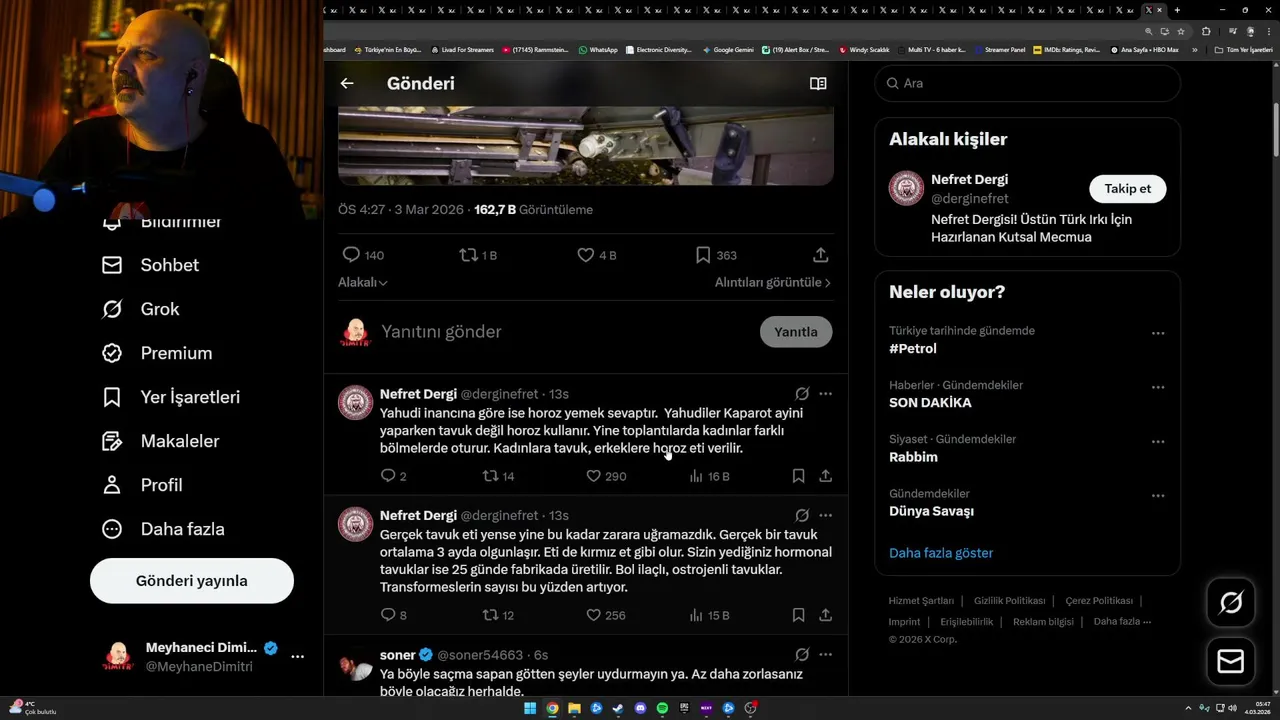Open floating Grok button at bottom right
Viewport: 1280px width, 720px height.
1231,602
